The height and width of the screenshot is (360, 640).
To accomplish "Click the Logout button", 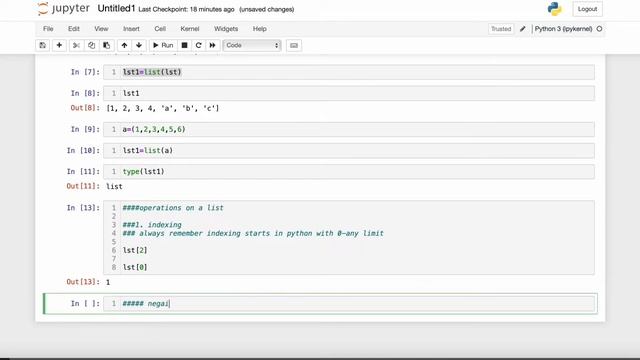I will coord(587,9).
